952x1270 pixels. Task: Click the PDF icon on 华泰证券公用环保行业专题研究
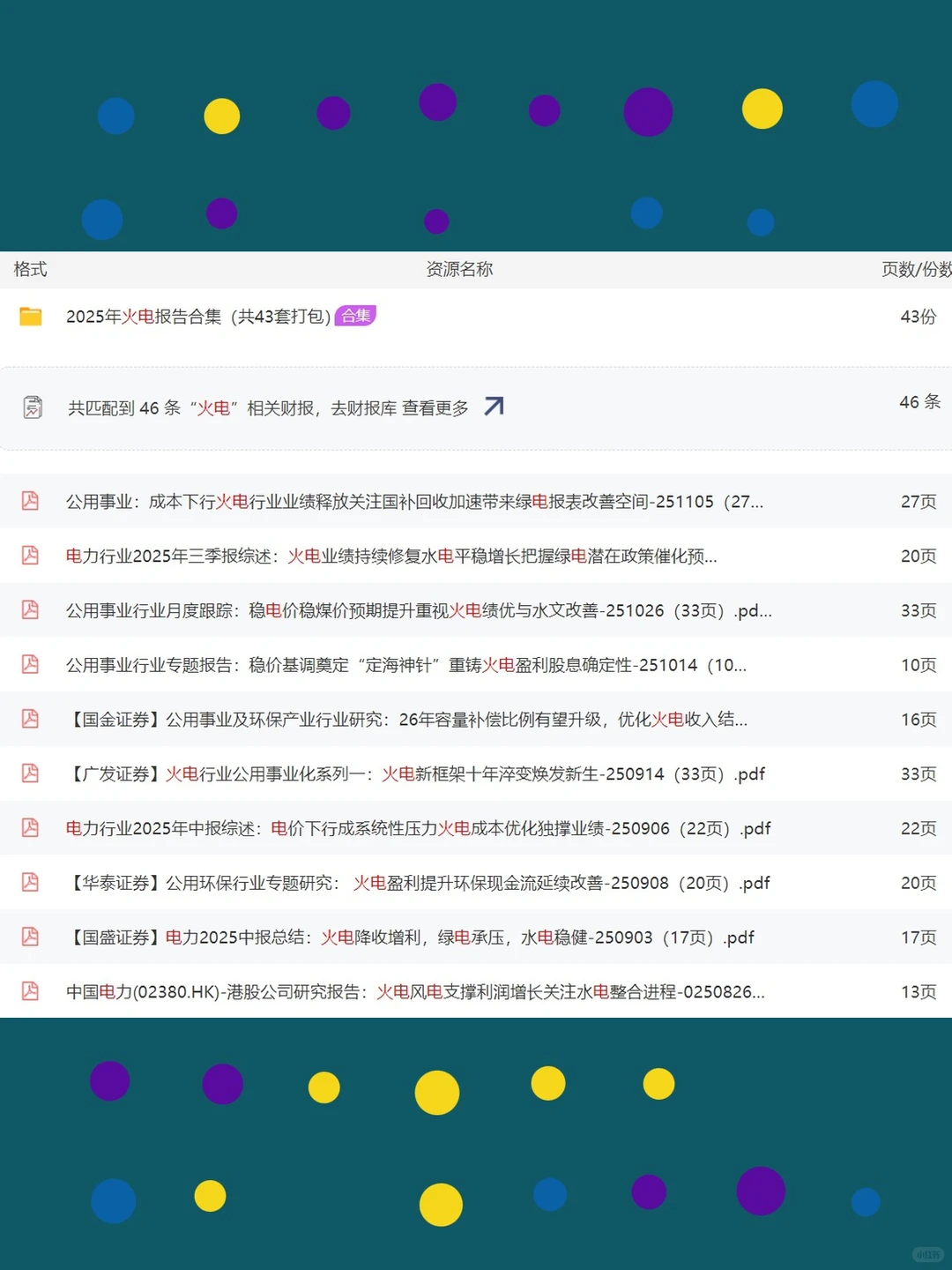tap(29, 882)
